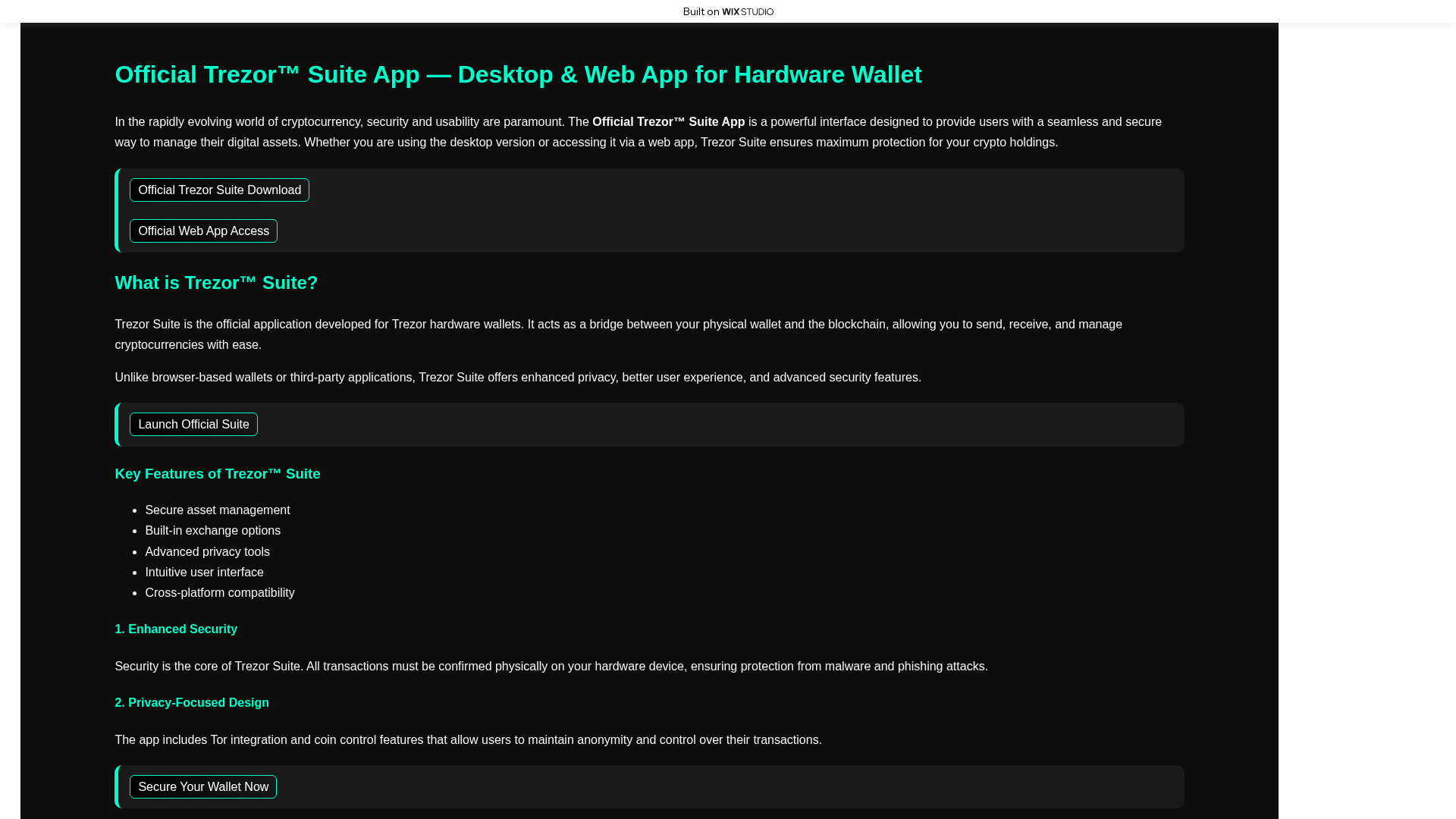The image size is (1456, 819).
Task: Click the Built-in exchange options bullet point
Action: 213,530
